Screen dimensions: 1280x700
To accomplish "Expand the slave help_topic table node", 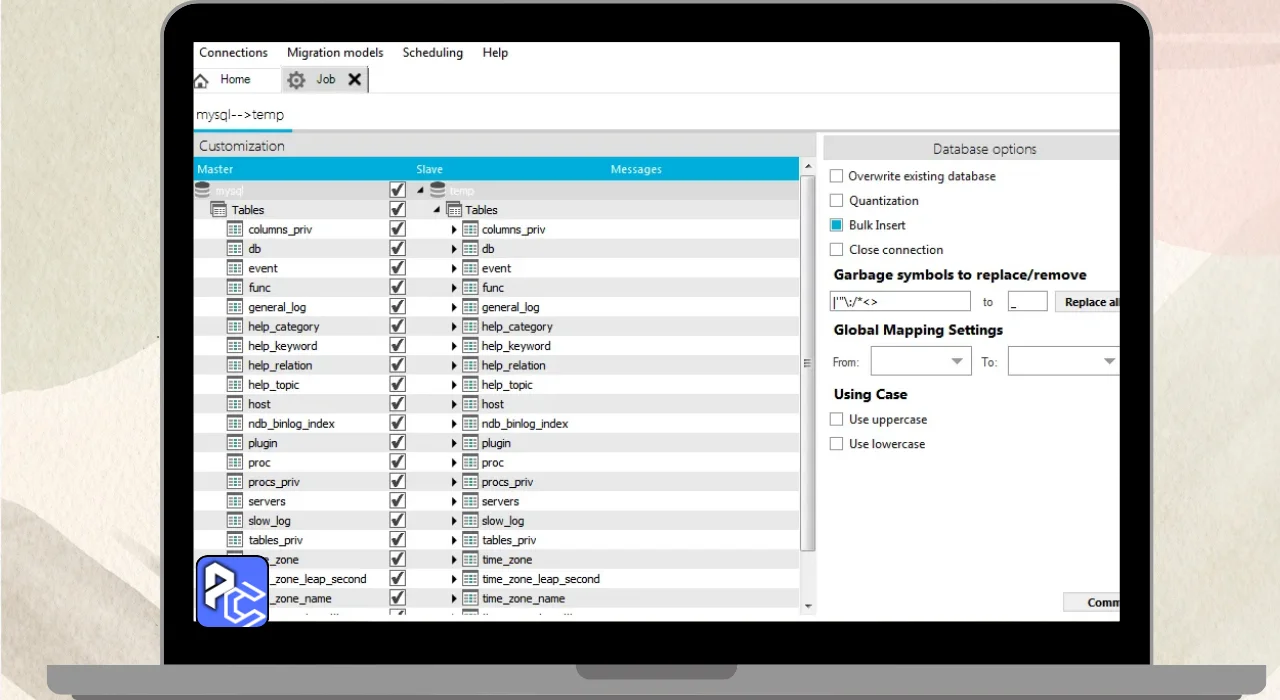I will (454, 385).
